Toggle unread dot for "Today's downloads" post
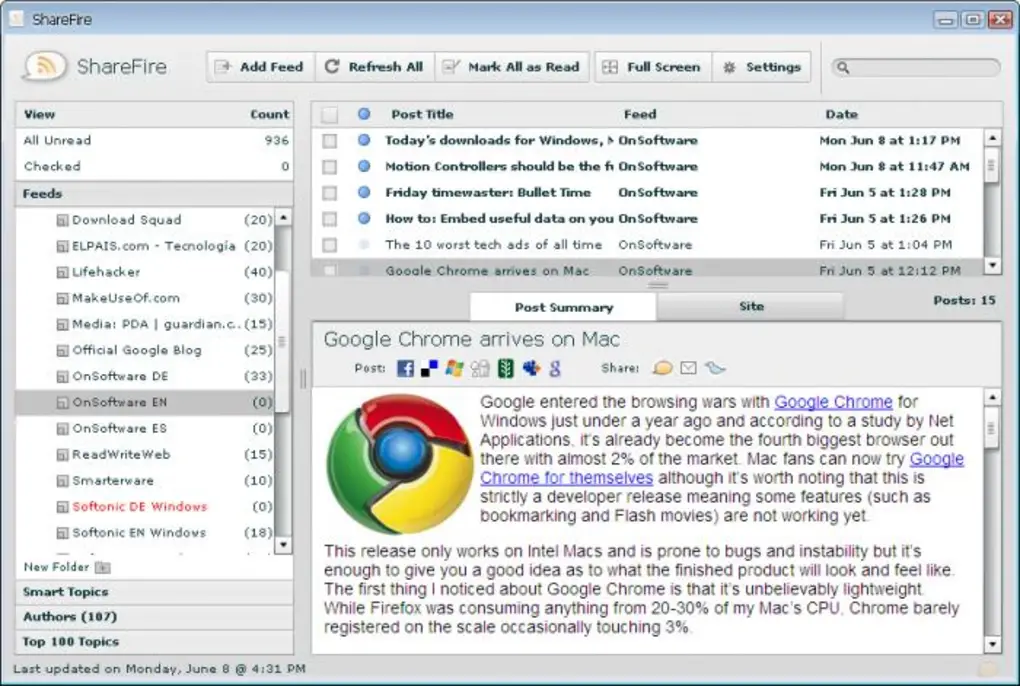 pyautogui.click(x=364, y=140)
